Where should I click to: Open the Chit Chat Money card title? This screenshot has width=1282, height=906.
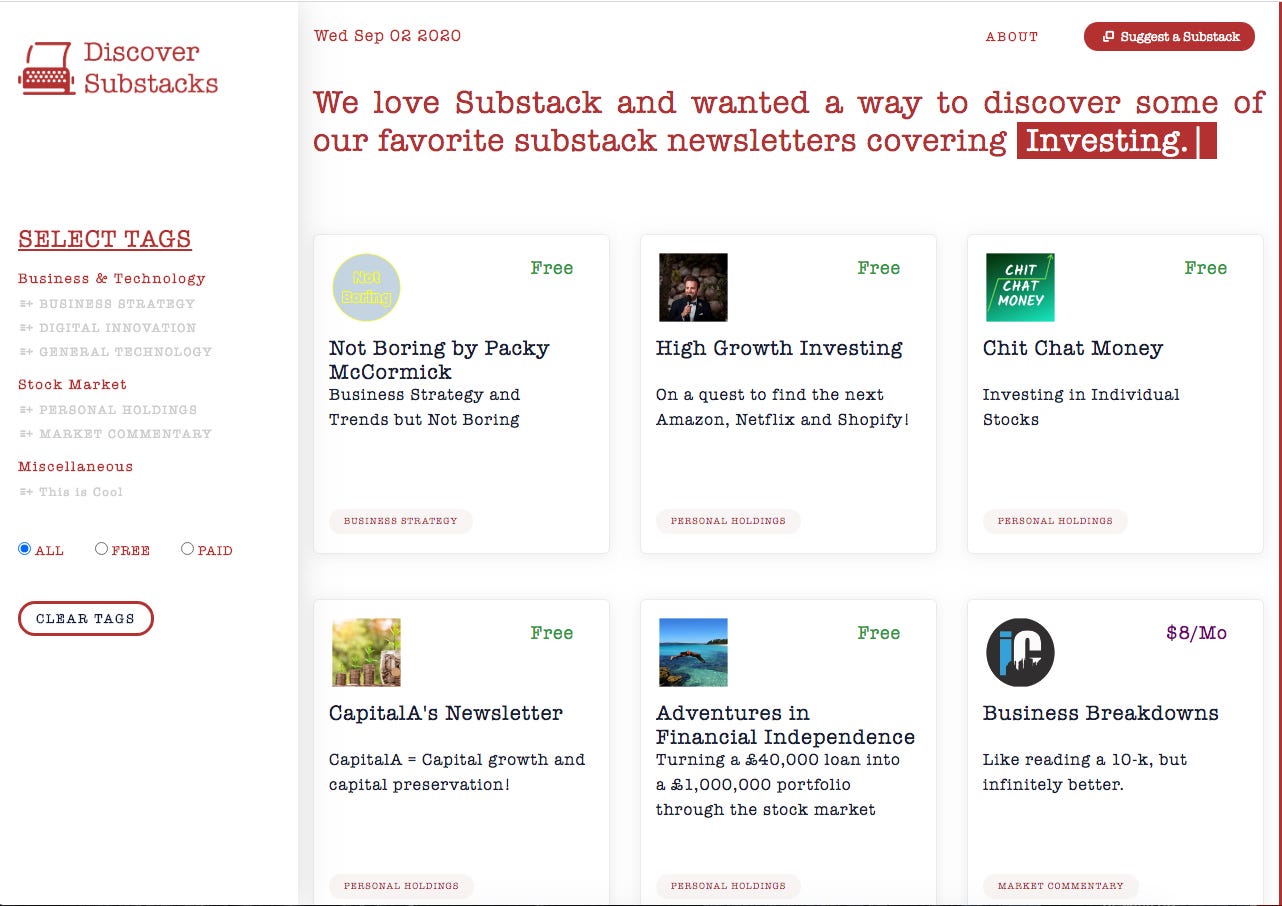tap(1072, 349)
